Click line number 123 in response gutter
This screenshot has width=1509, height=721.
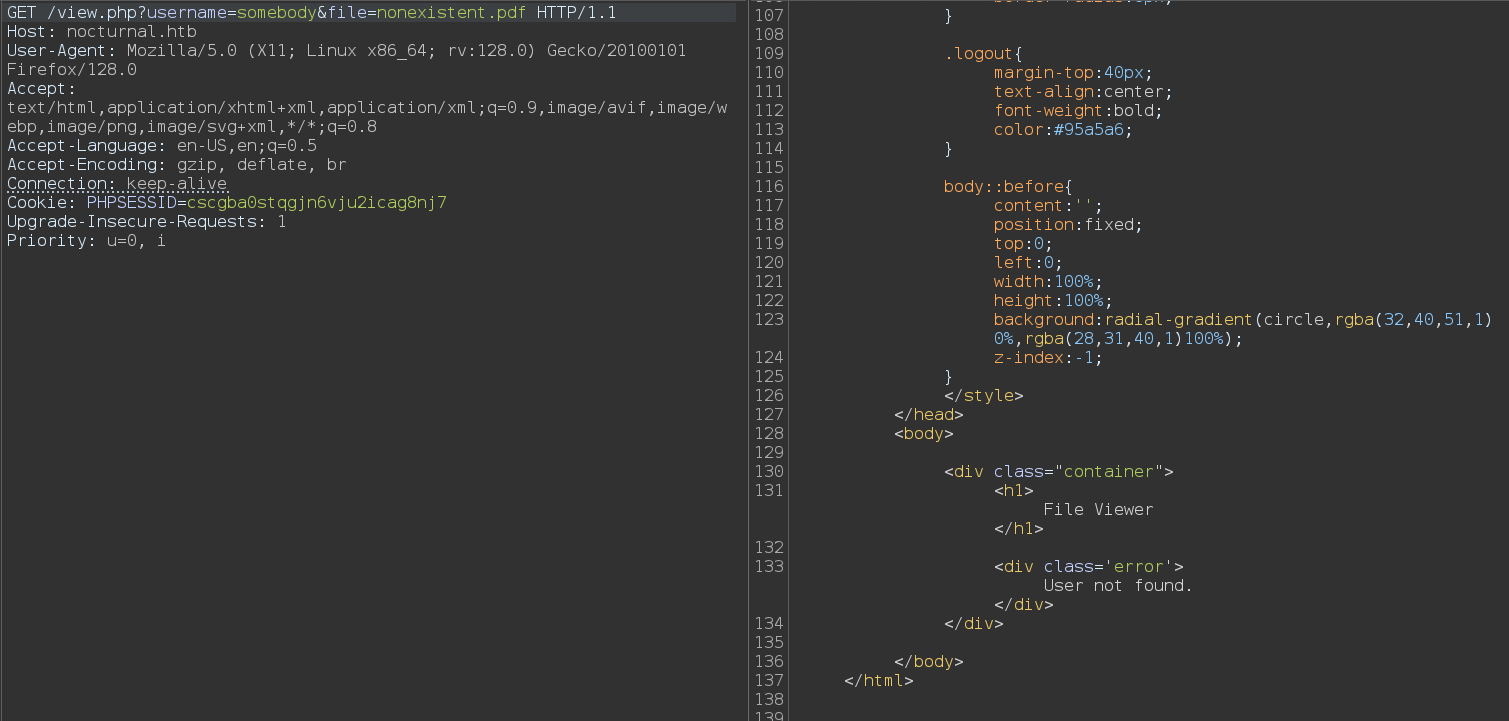[x=770, y=320]
